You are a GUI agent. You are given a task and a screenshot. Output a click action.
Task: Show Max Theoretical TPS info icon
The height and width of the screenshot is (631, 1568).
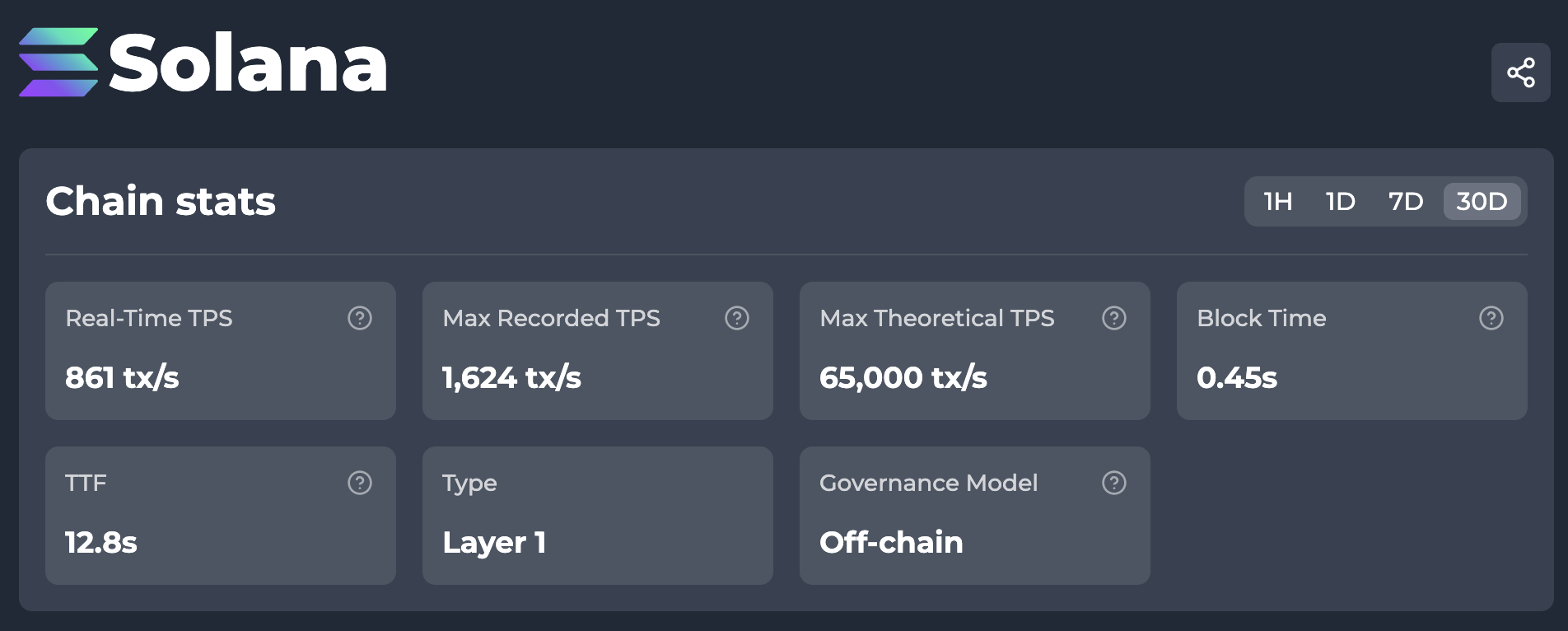coord(1114,318)
